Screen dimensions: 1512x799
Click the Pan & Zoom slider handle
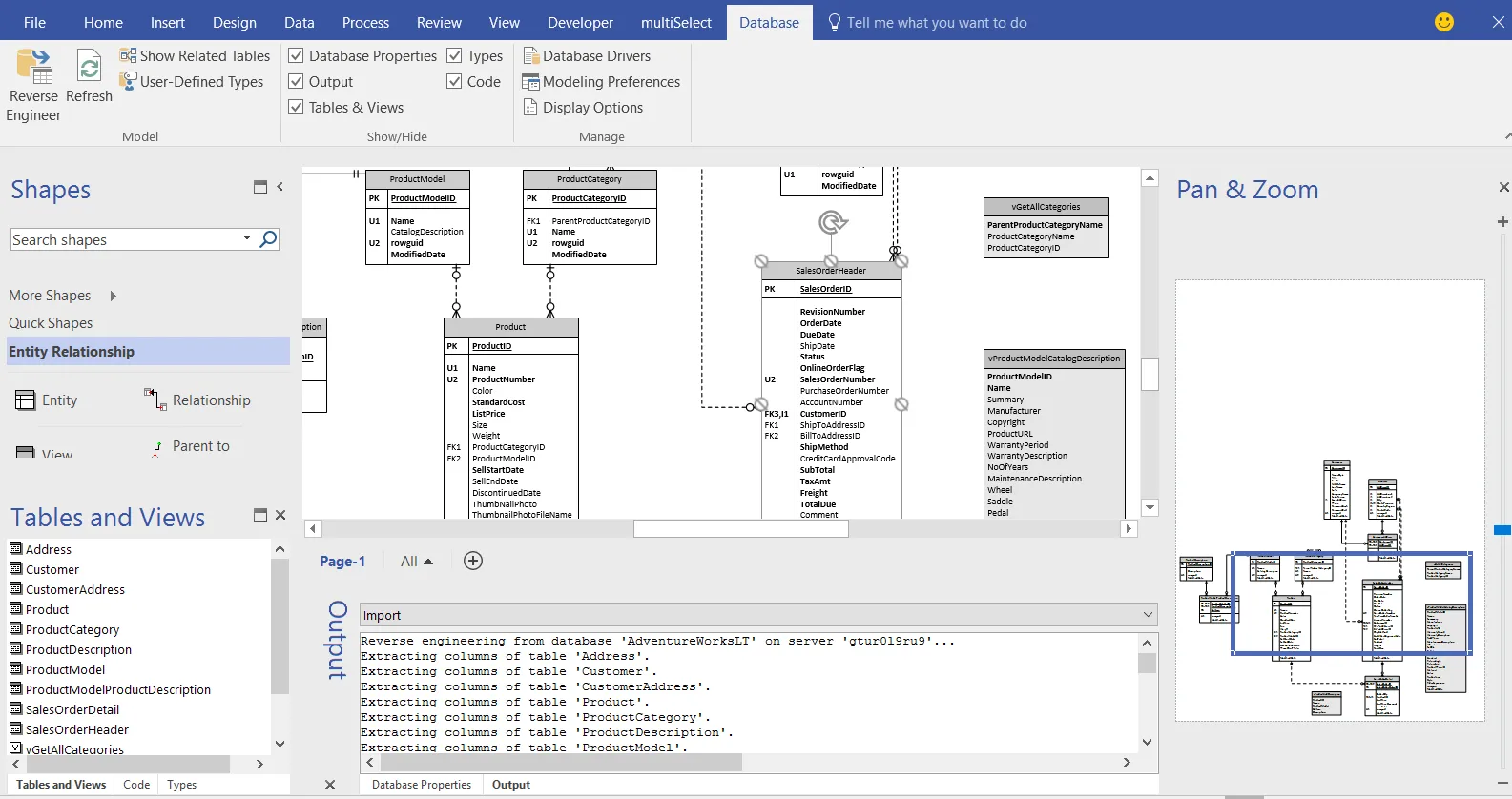pyautogui.click(x=1502, y=529)
